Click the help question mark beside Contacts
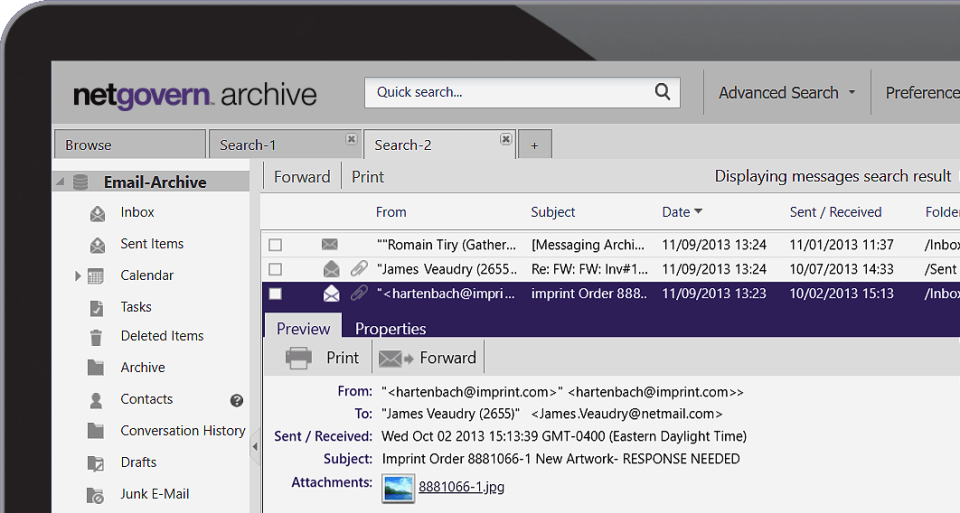960x513 pixels. tap(236, 400)
